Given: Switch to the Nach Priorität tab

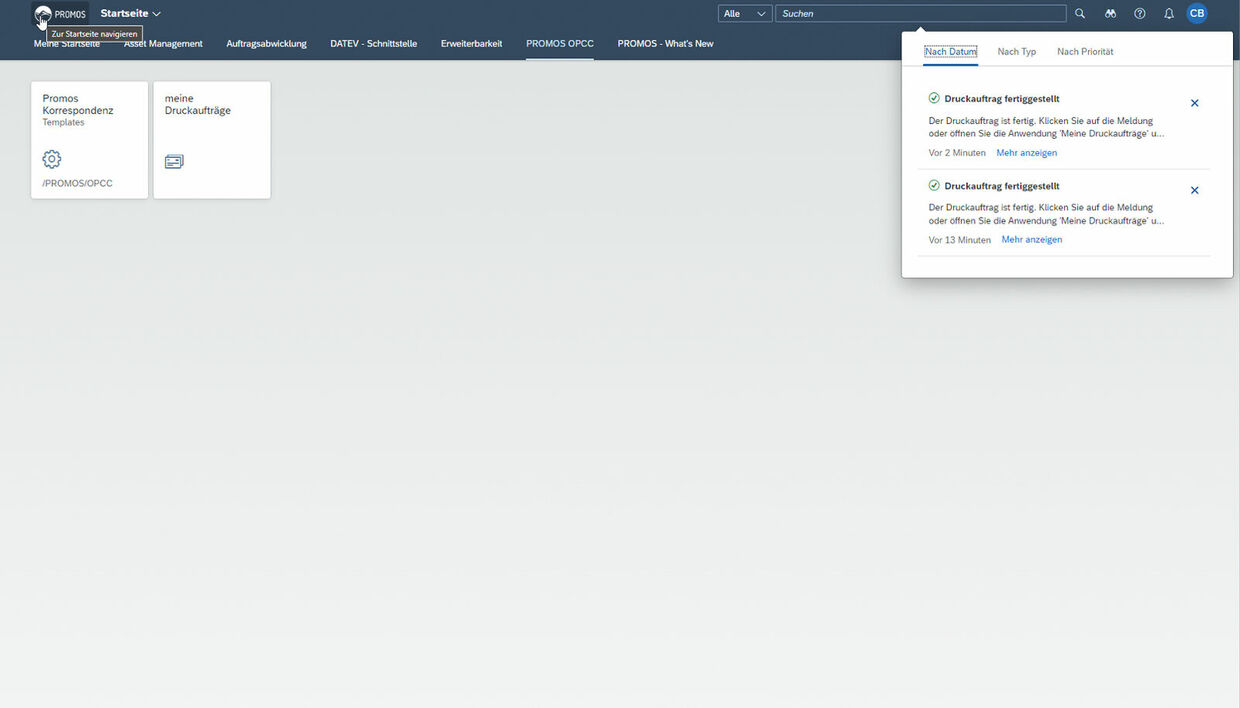Looking at the screenshot, I should 1085,52.
